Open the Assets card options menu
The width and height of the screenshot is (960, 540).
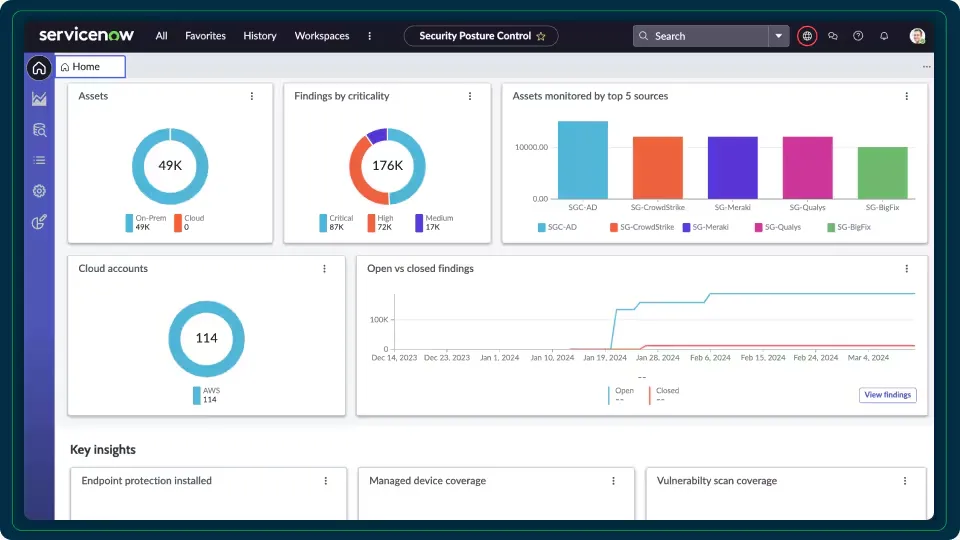click(252, 96)
